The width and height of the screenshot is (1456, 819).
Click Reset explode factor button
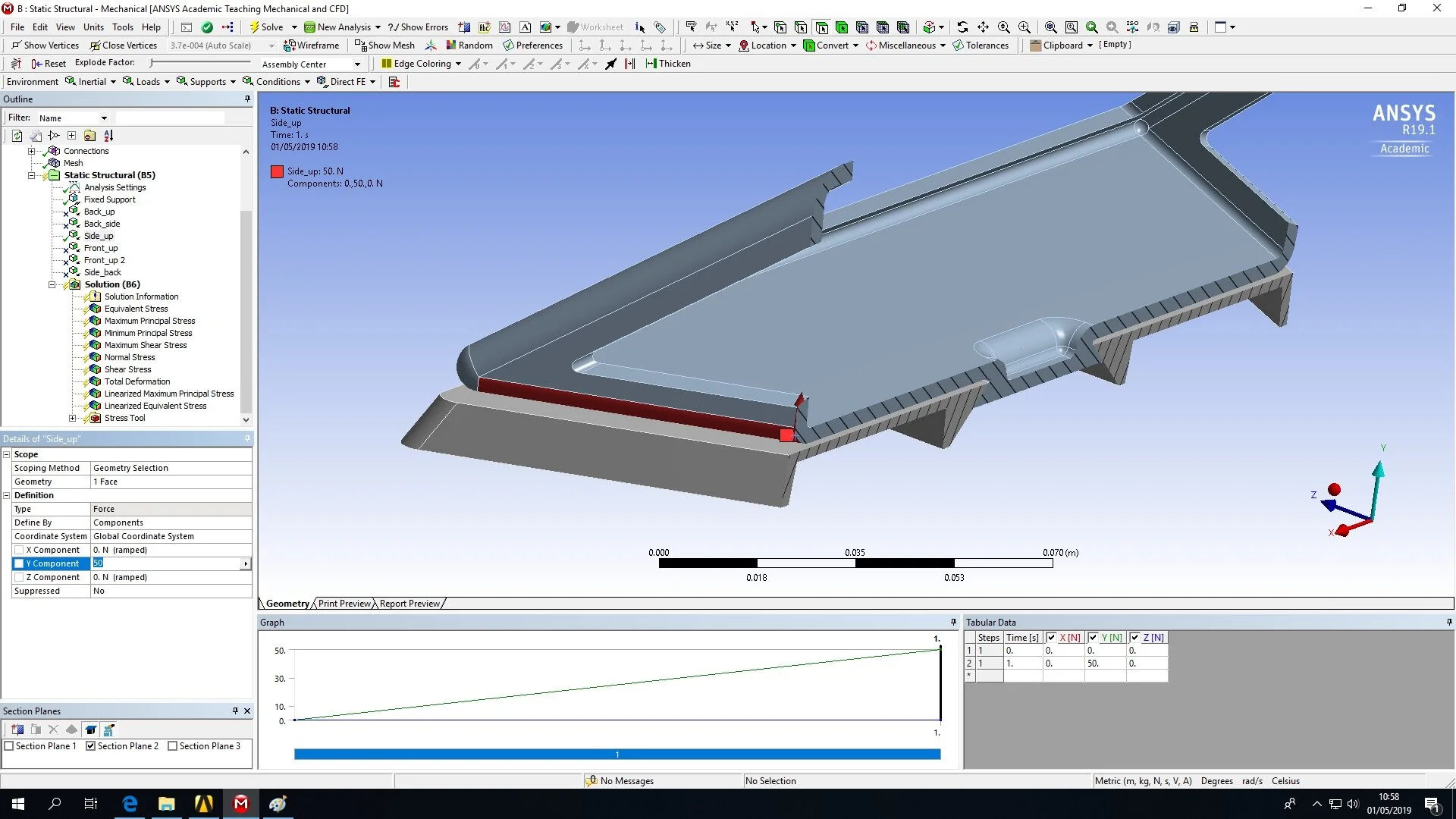tap(49, 64)
